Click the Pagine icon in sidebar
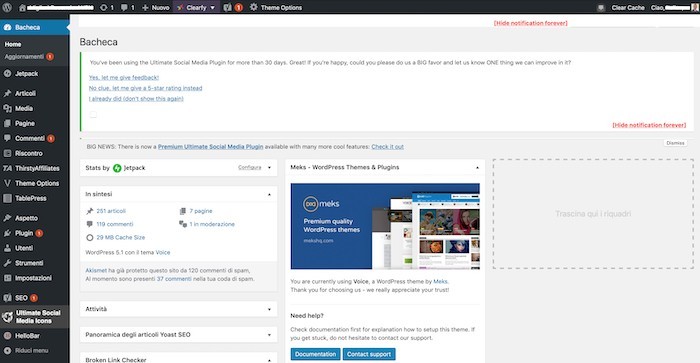The image size is (700, 363). point(8,123)
